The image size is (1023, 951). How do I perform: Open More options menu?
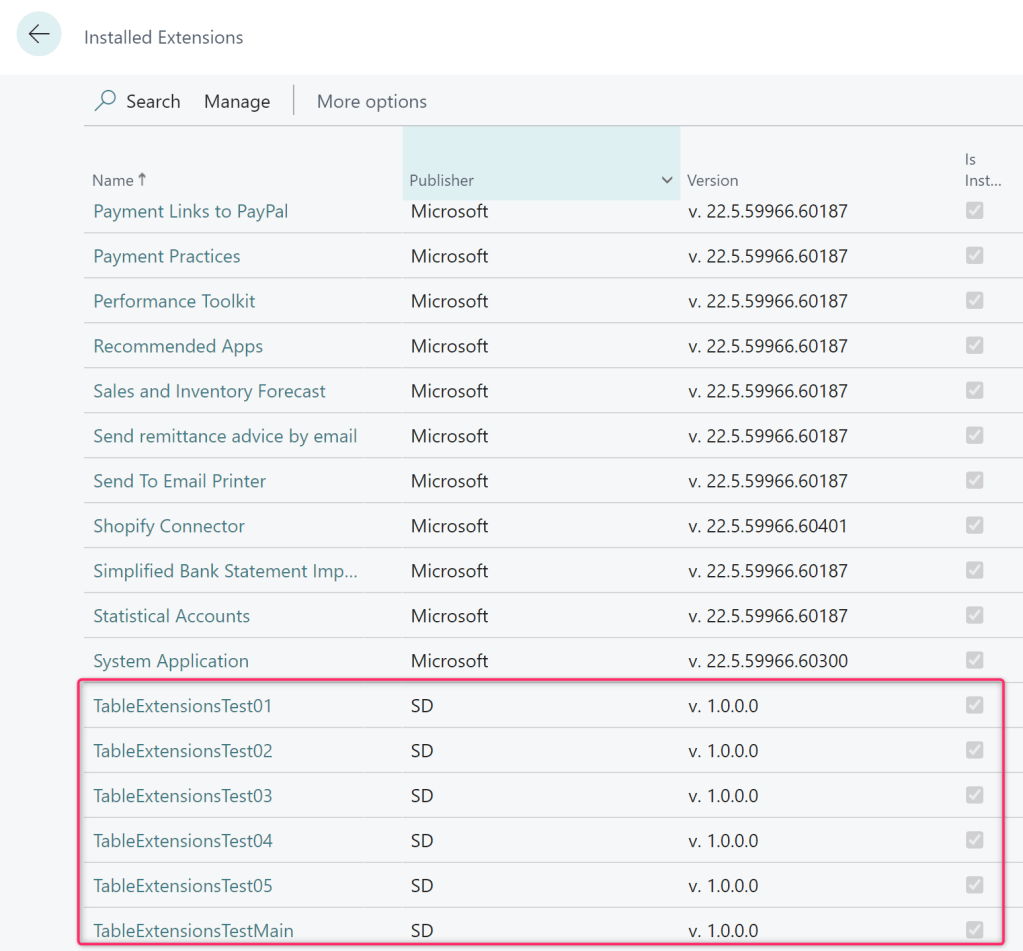pos(371,101)
